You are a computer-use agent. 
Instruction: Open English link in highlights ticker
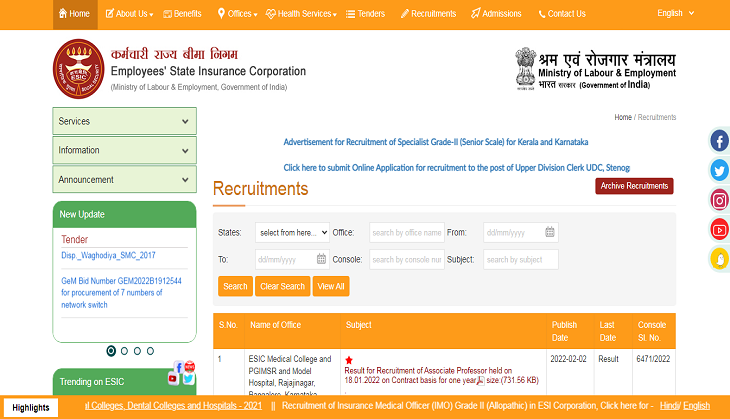(696, 405)
